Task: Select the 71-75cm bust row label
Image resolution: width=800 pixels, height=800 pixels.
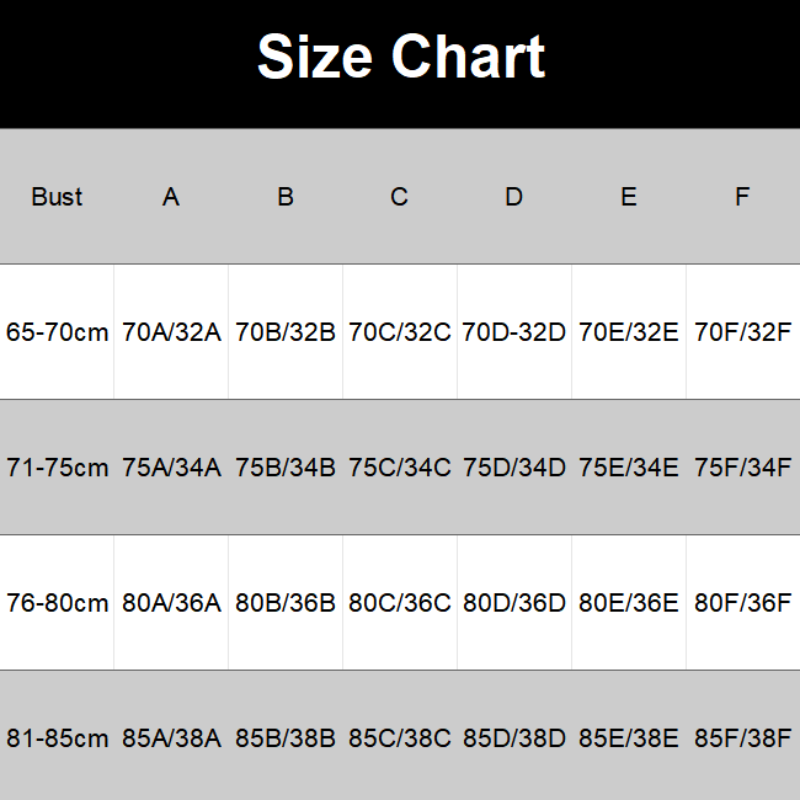Action: point(57,467)
